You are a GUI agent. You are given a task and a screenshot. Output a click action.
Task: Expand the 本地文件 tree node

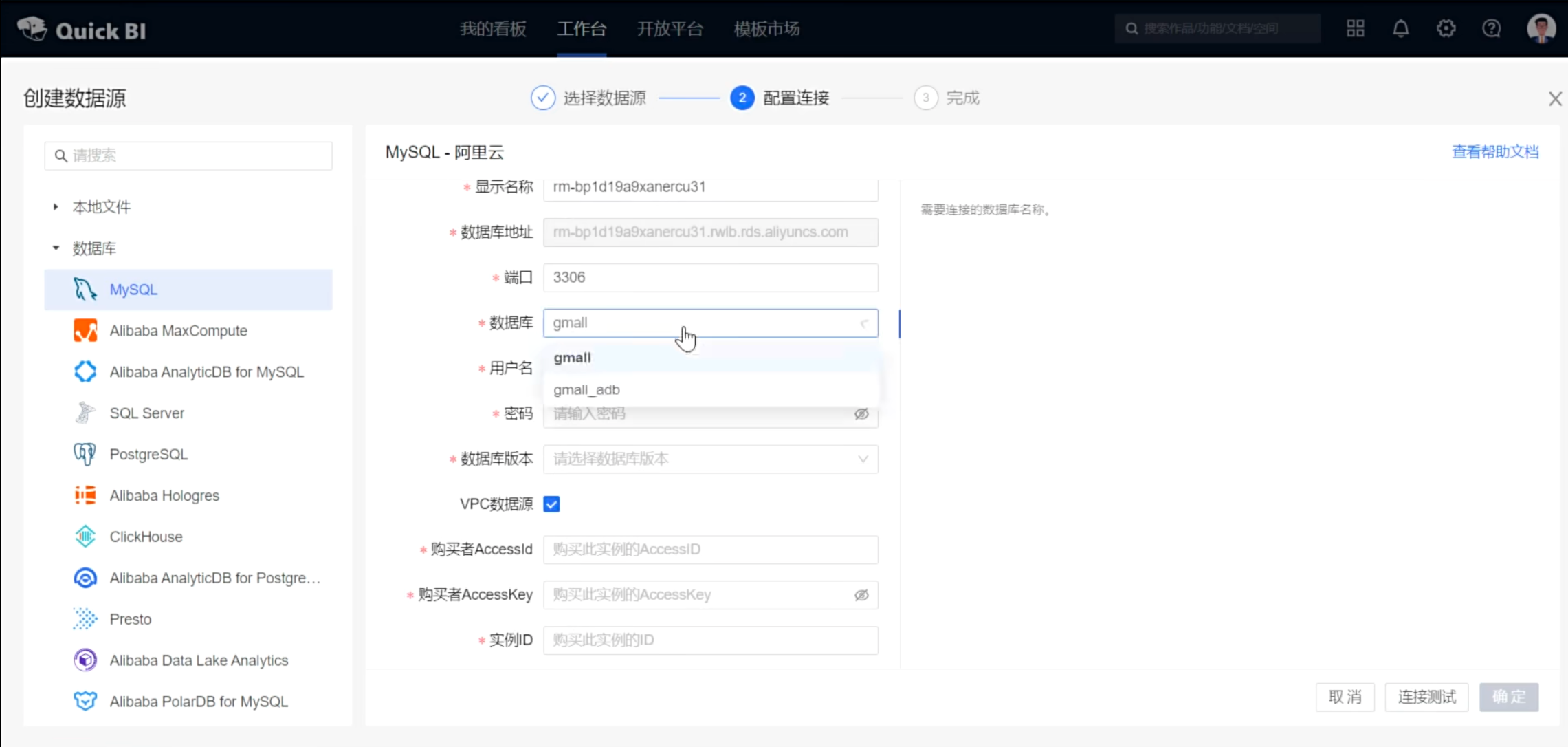(x=56, y=207)
